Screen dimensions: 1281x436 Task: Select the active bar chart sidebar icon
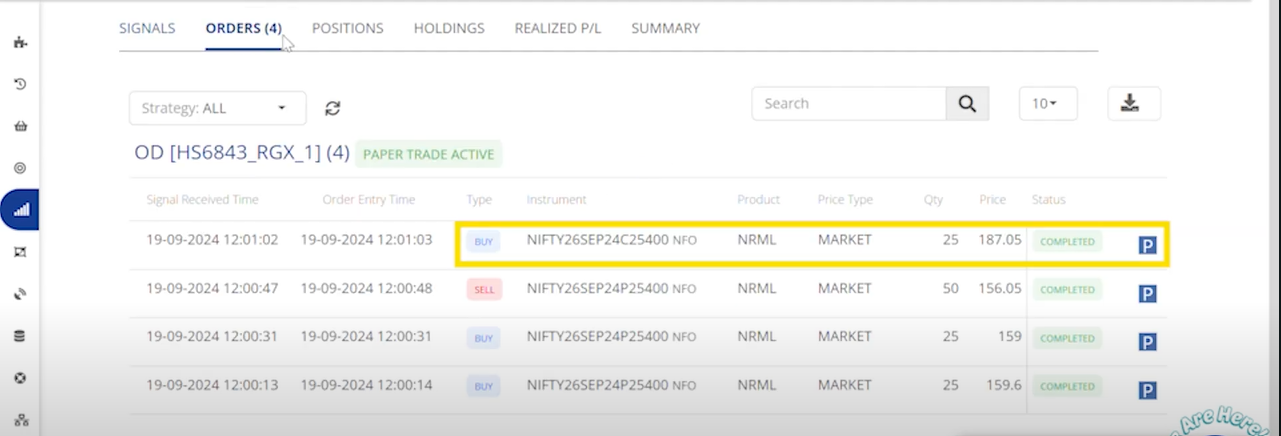pyautogui.click(x=20, y=210)
